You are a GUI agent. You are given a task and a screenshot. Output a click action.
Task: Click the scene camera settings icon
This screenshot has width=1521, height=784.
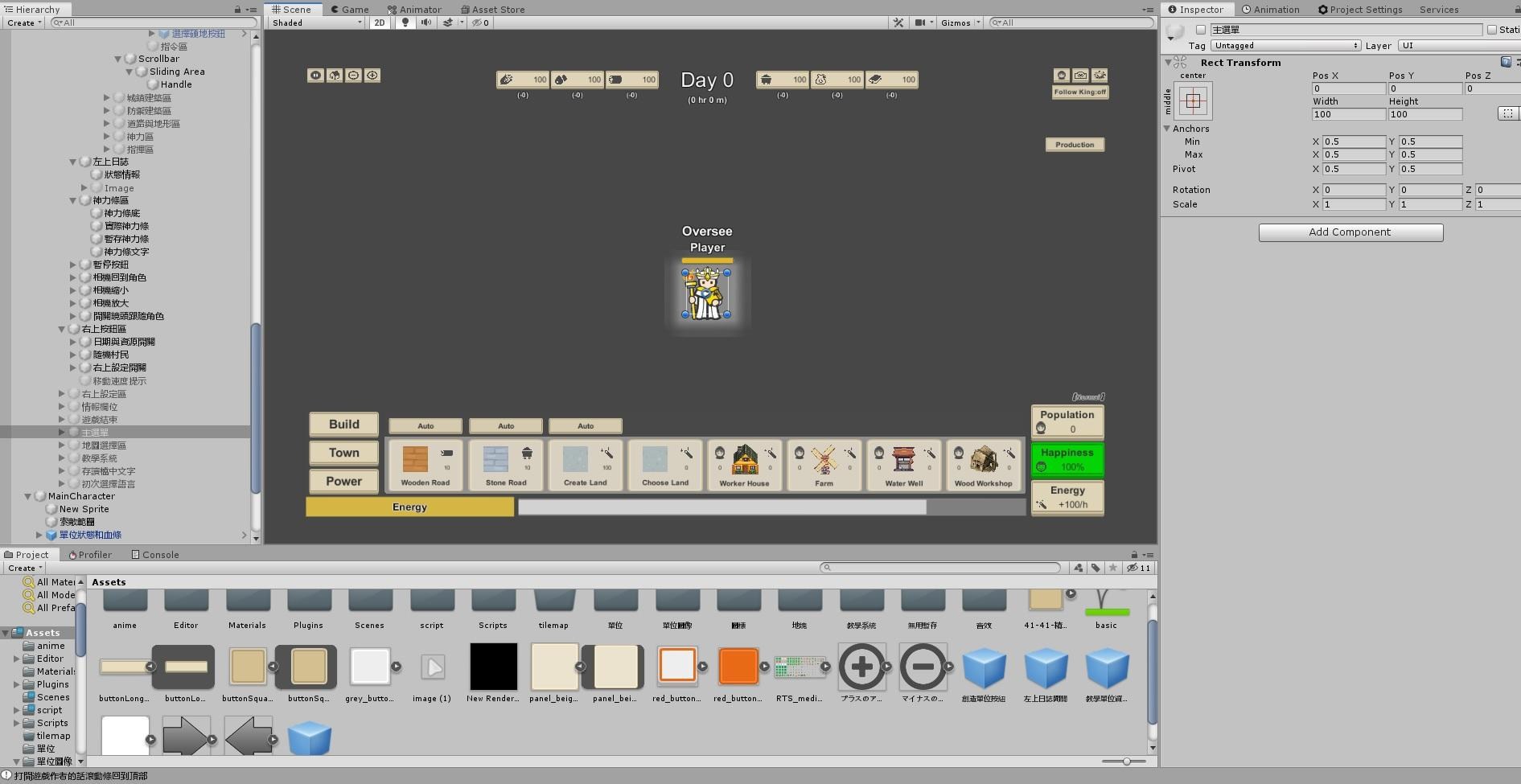[921, 23]
